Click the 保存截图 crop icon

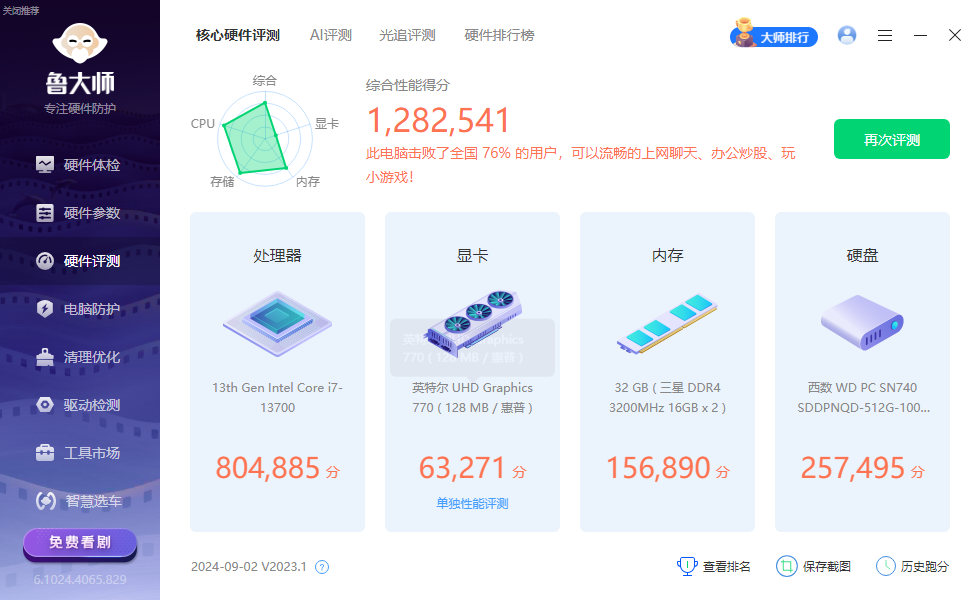pos(787,566)
